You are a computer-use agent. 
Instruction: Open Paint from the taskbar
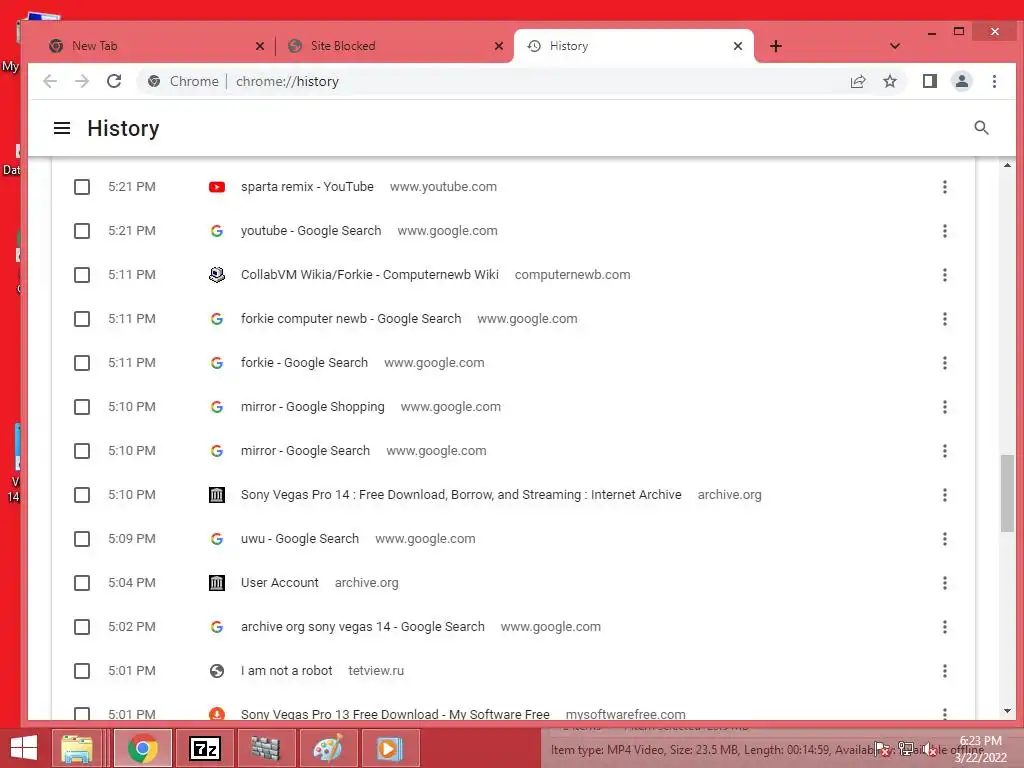click(x=327, y=748)
